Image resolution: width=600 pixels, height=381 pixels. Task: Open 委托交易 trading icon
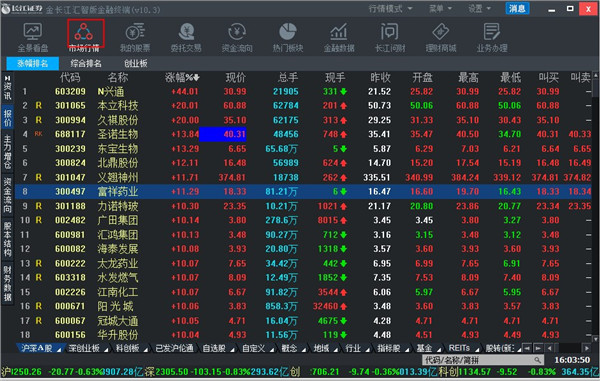186,37
